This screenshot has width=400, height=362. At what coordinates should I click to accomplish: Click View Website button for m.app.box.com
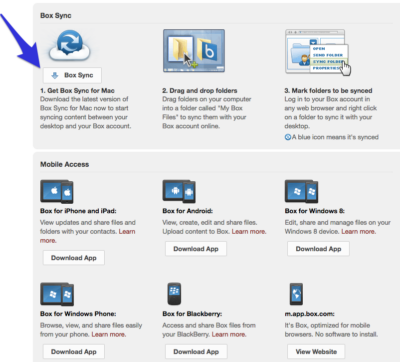pos(316,352)
